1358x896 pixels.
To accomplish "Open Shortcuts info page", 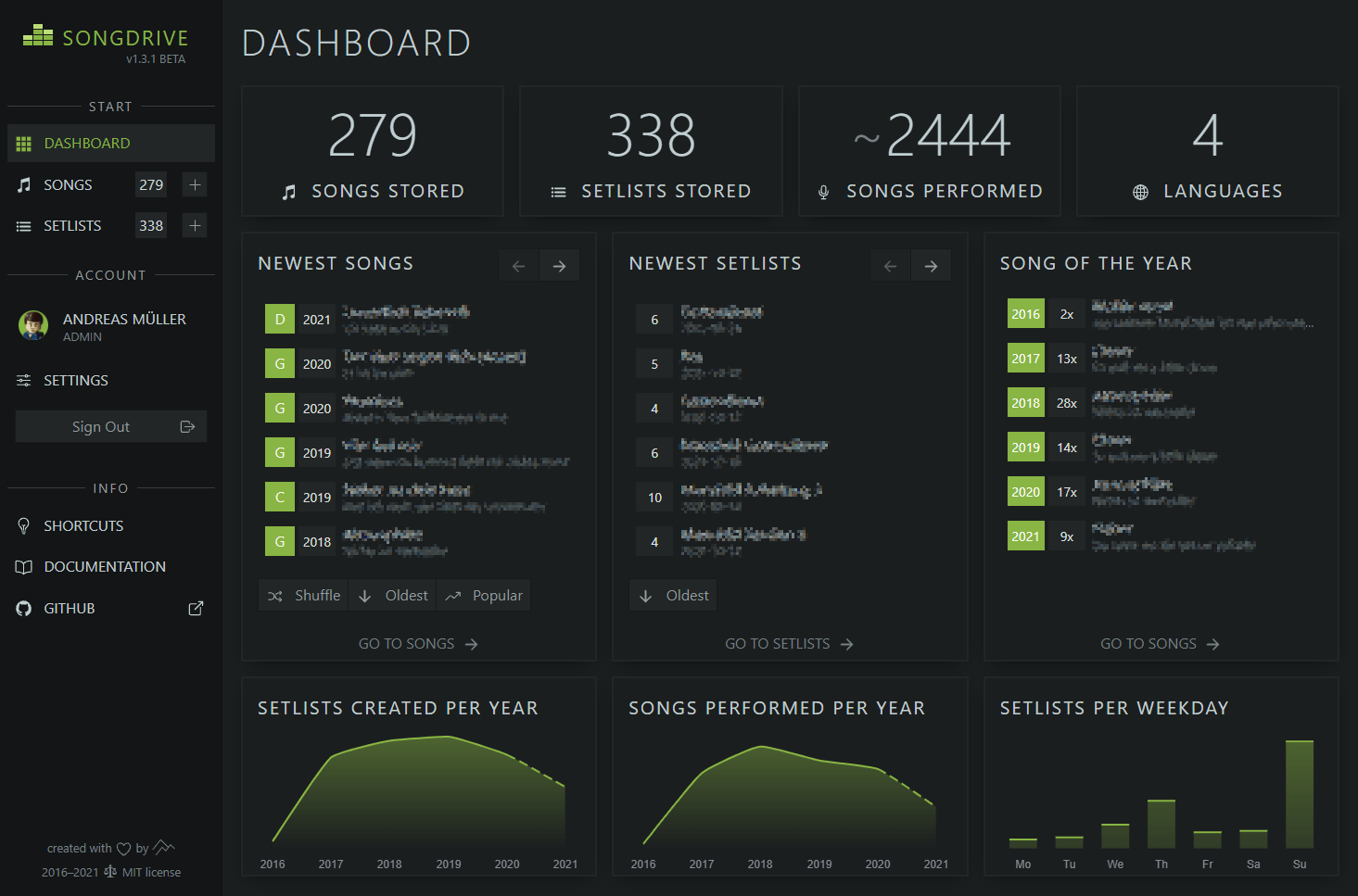I will tap(111, 525).
